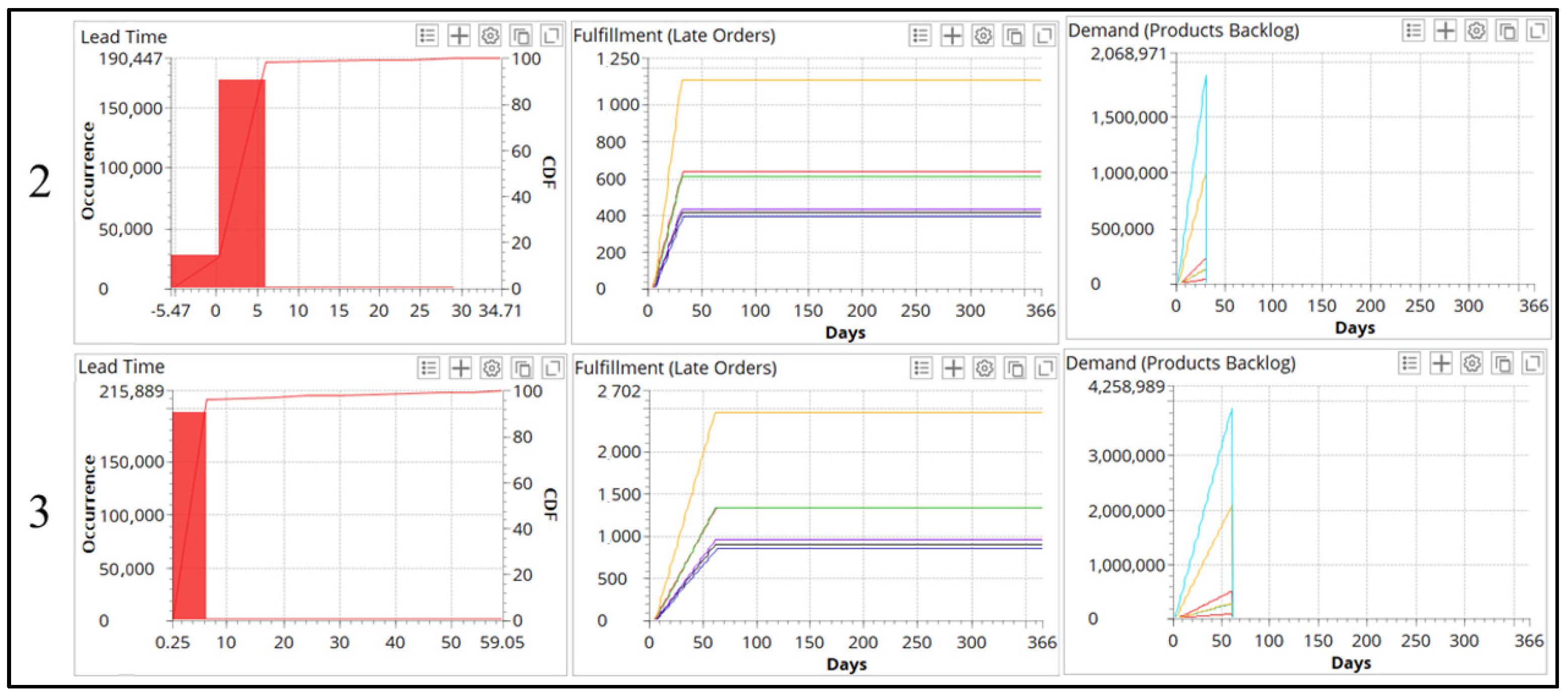Click the top Lead Time chart title

(x=124, y=37)
